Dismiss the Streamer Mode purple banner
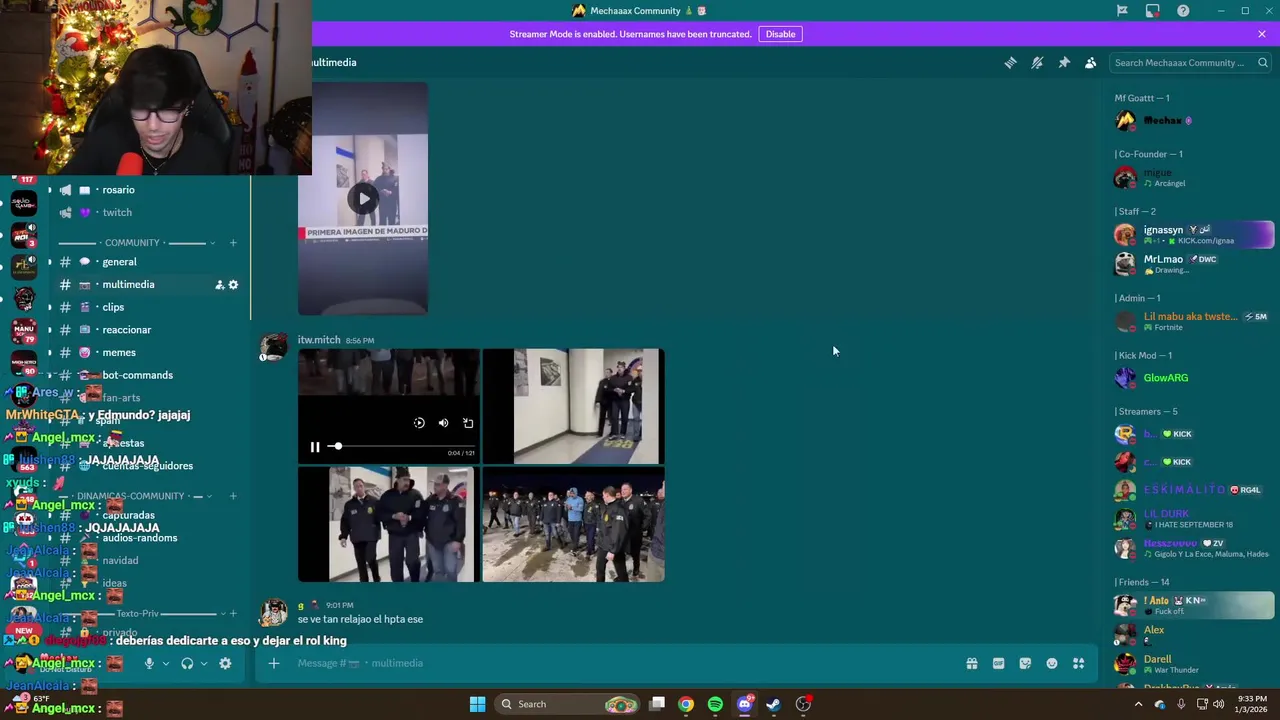The image size is (1280, 720). pyautogui.click(x=1262, y=34)
